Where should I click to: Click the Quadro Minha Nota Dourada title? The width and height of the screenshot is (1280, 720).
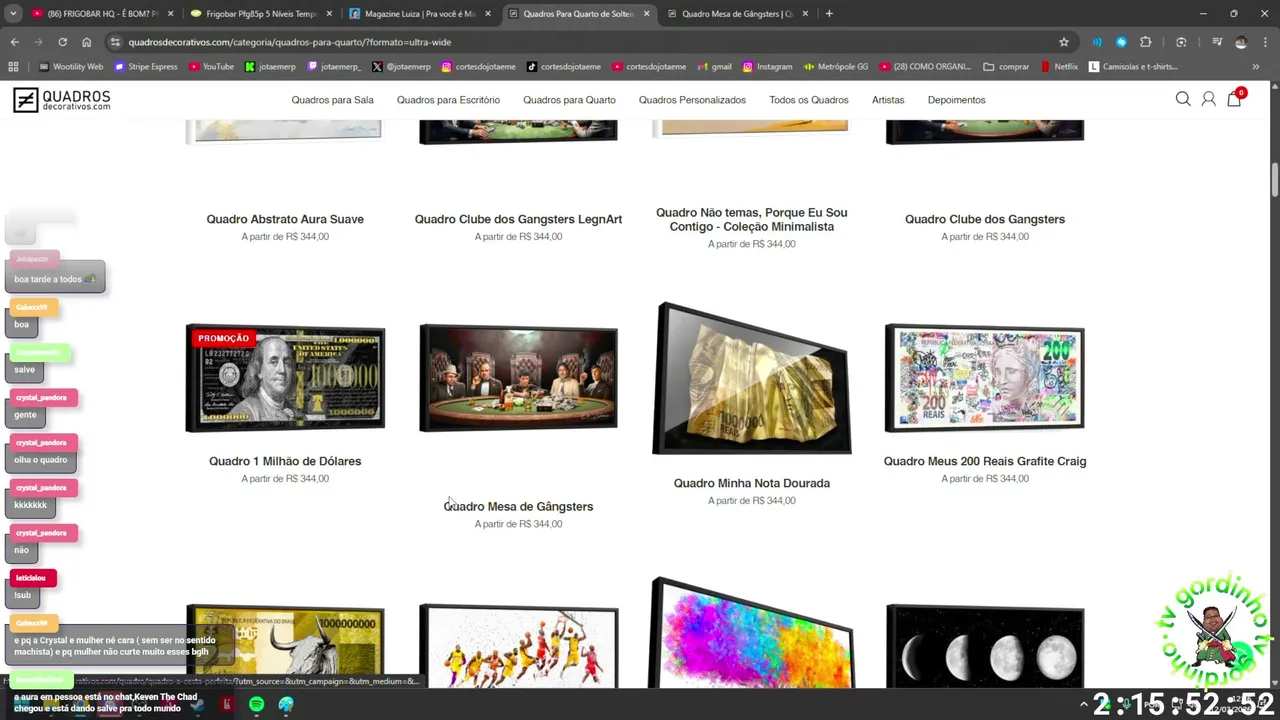coord(752,483)
